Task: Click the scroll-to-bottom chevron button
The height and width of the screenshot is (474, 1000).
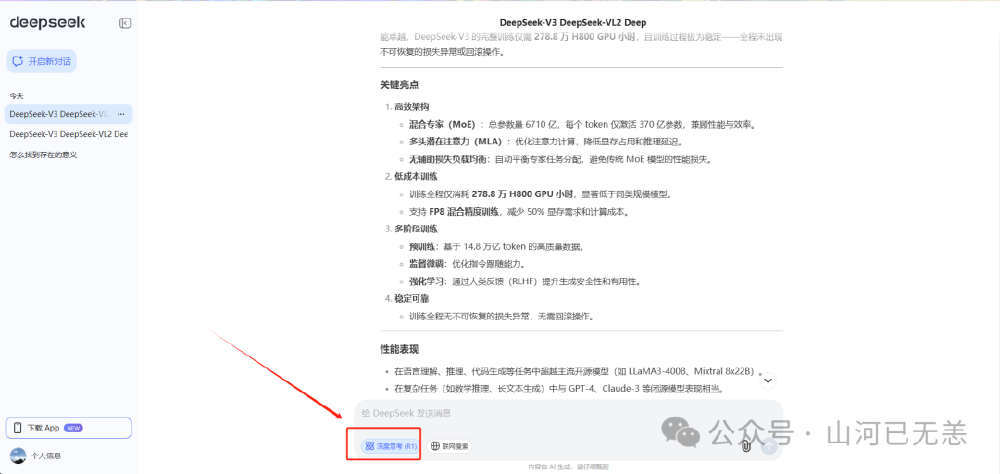Action: [768, 380]
